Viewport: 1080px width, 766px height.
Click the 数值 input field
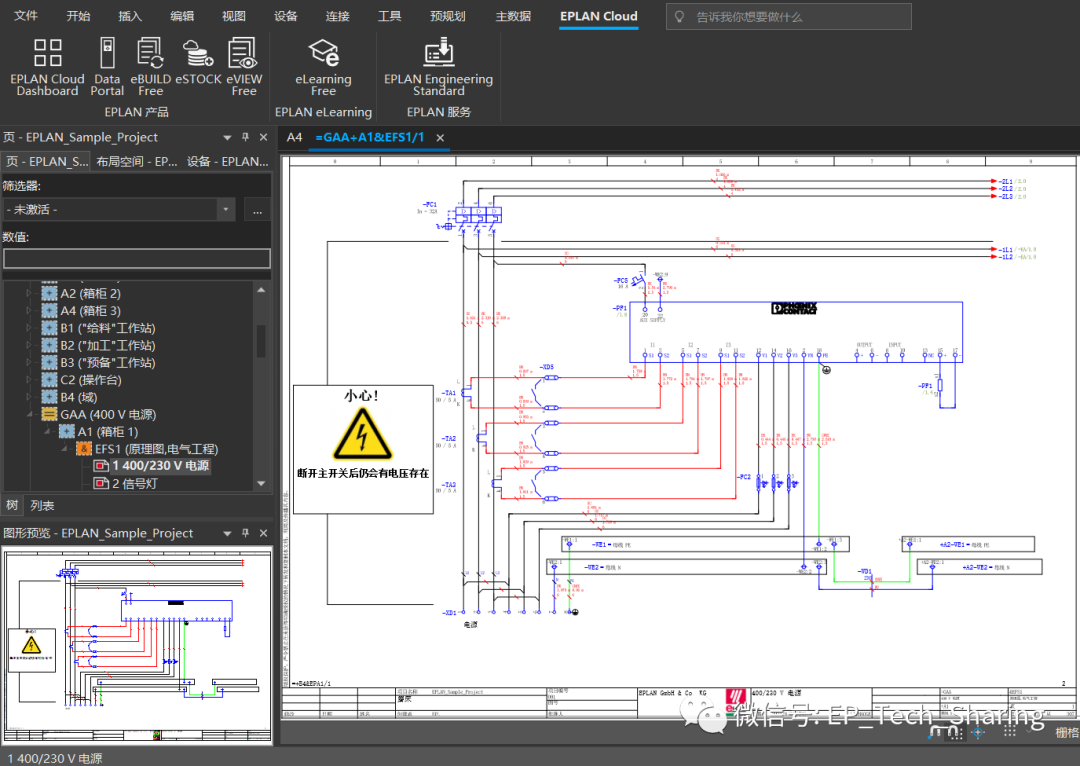click(136, 258)
